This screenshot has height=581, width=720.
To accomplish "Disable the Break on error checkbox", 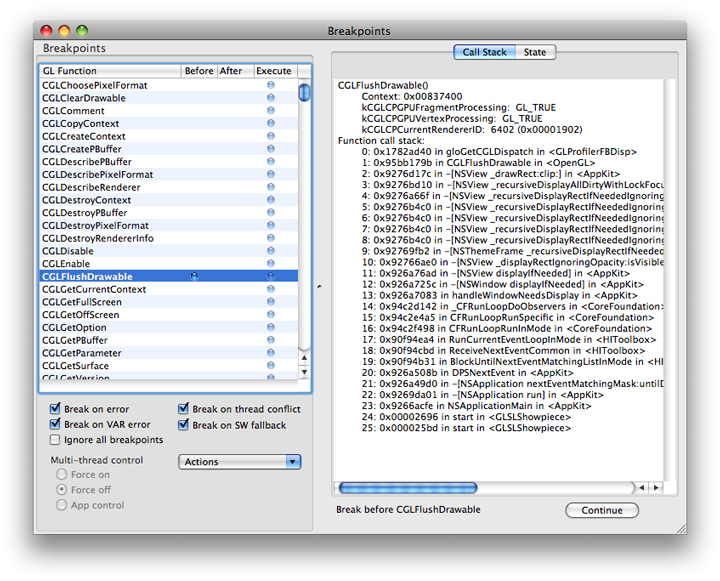I will (x=57, y=409).
